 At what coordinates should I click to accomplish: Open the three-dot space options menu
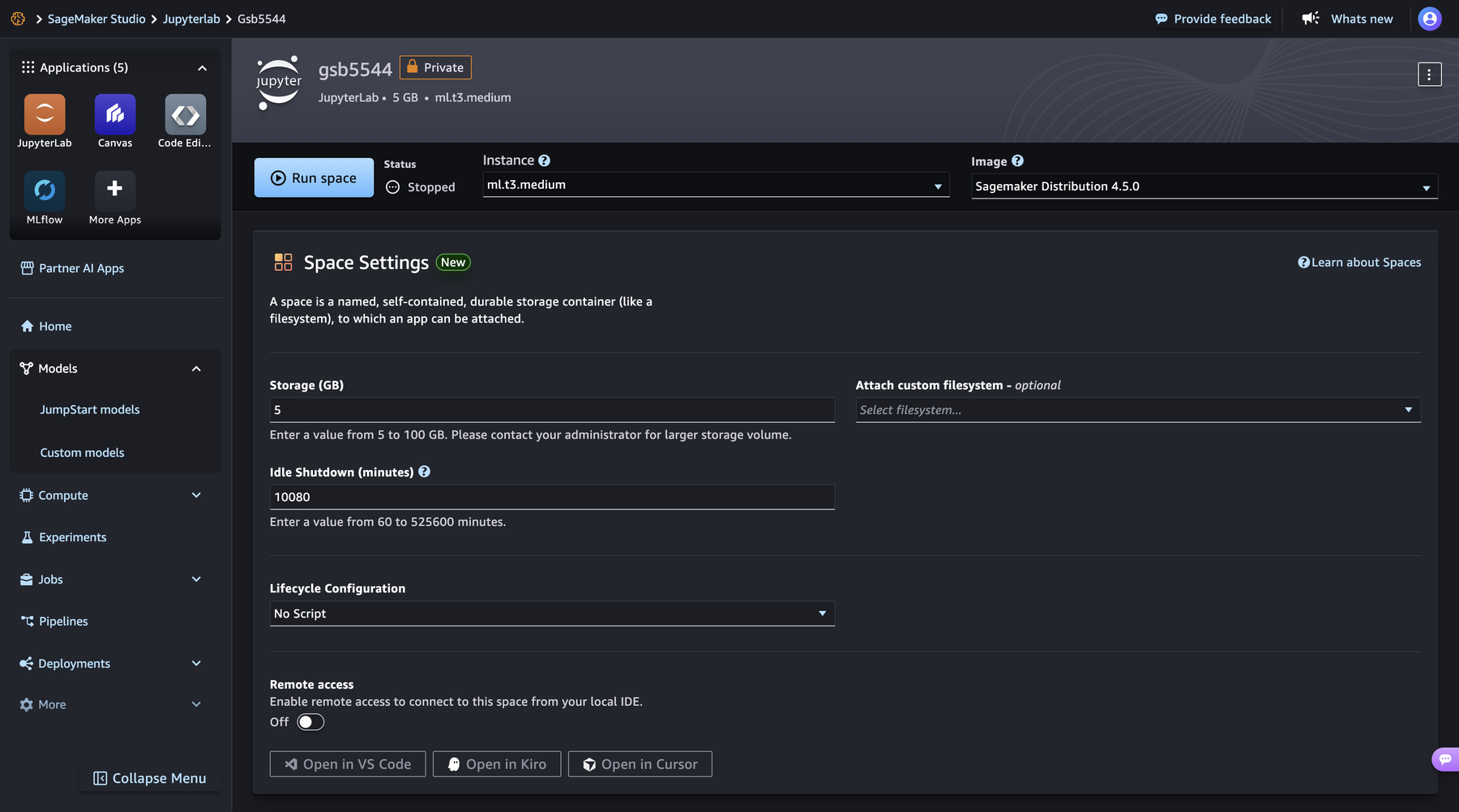[1429, 75]
